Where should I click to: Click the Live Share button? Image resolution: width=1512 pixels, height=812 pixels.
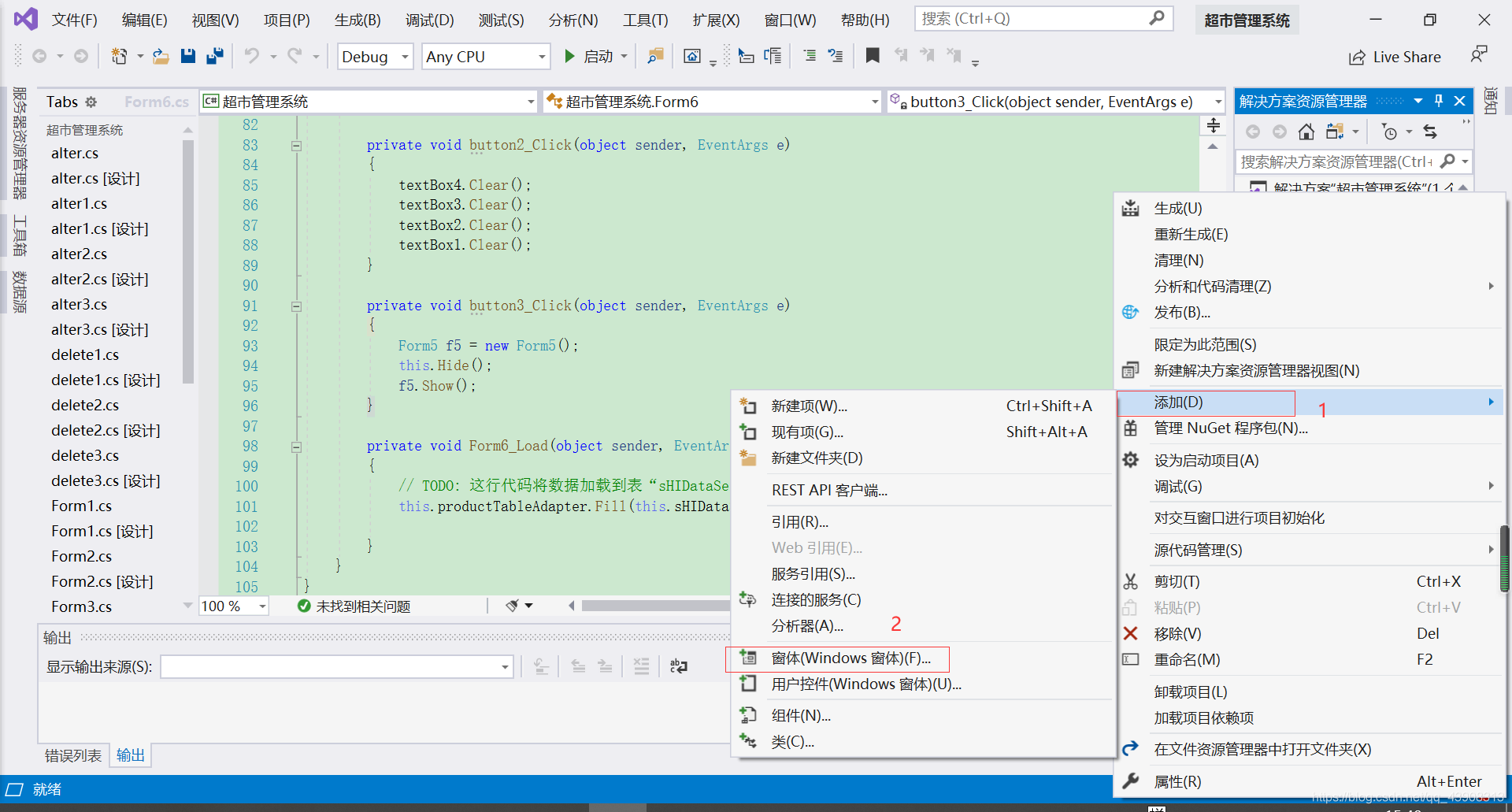[x=1395, y=57]
